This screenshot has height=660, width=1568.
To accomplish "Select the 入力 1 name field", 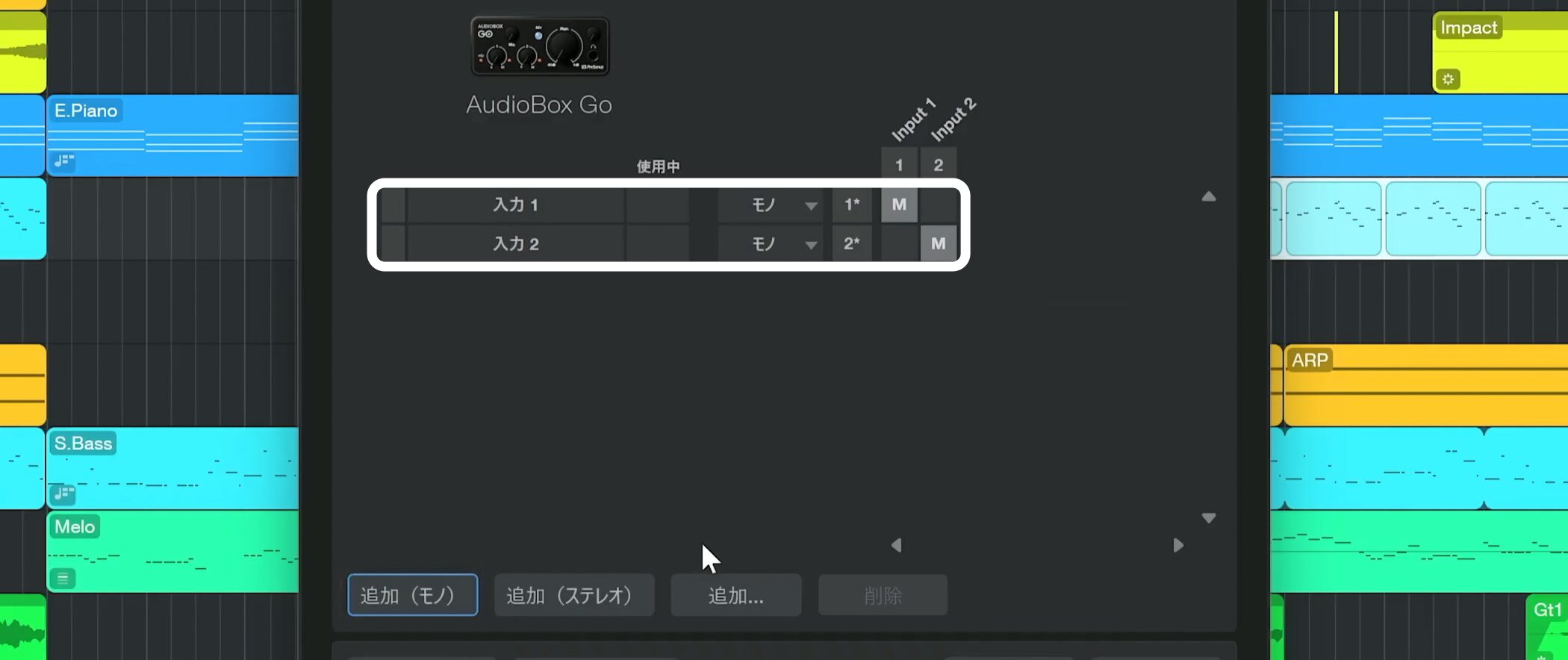I will point(516,205).
